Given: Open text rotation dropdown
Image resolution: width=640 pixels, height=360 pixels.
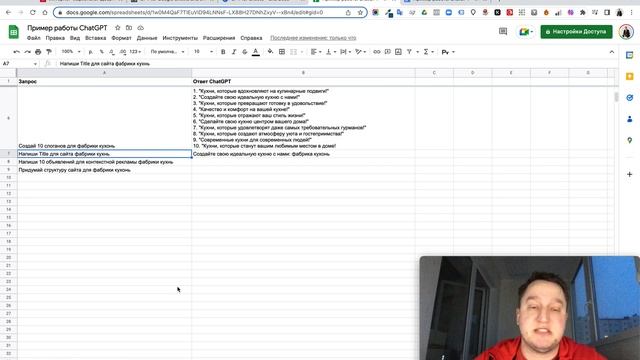Looking at the screenshot, I should coord(360,52).
